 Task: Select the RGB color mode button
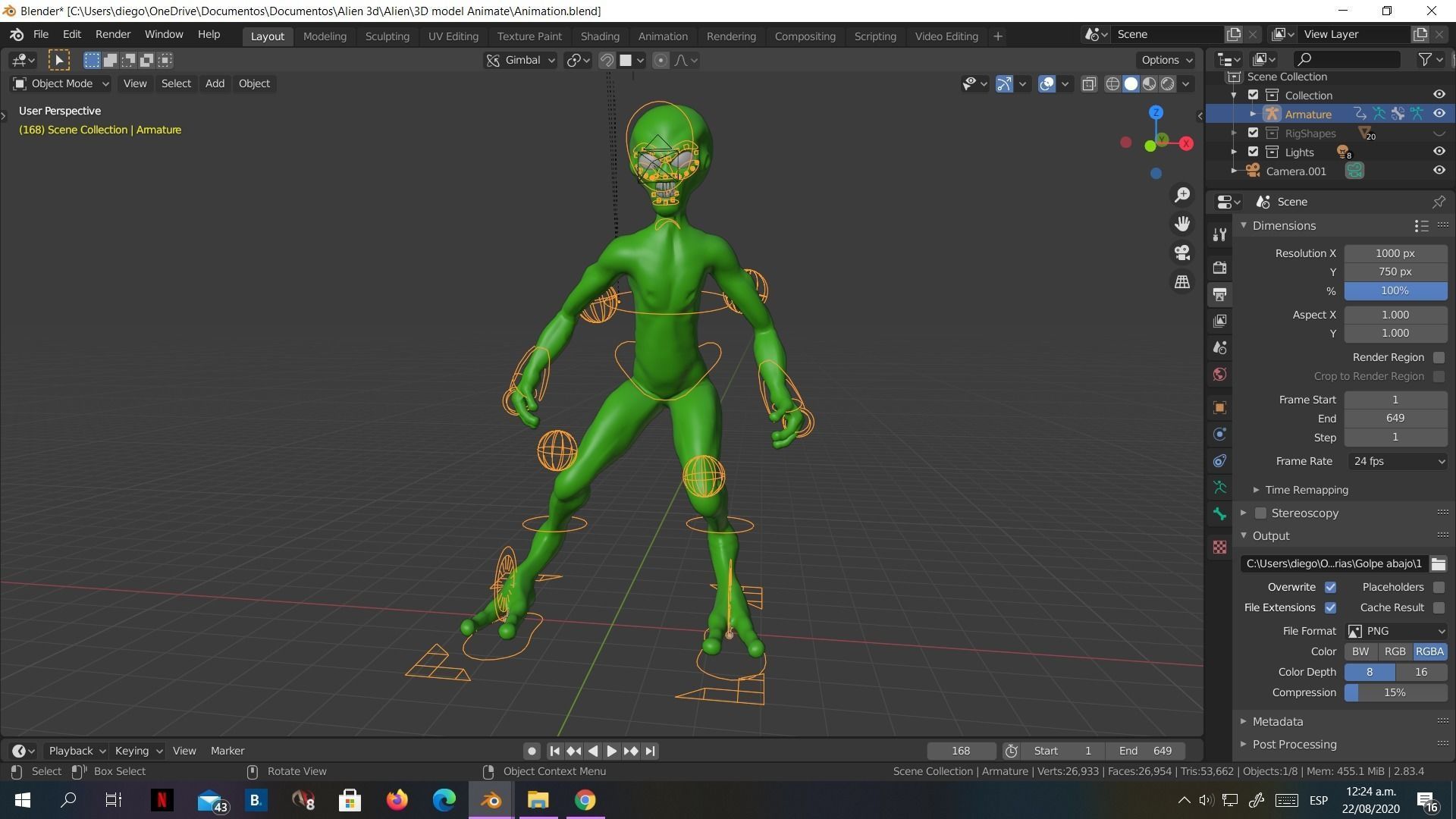tap(1395, 651)
